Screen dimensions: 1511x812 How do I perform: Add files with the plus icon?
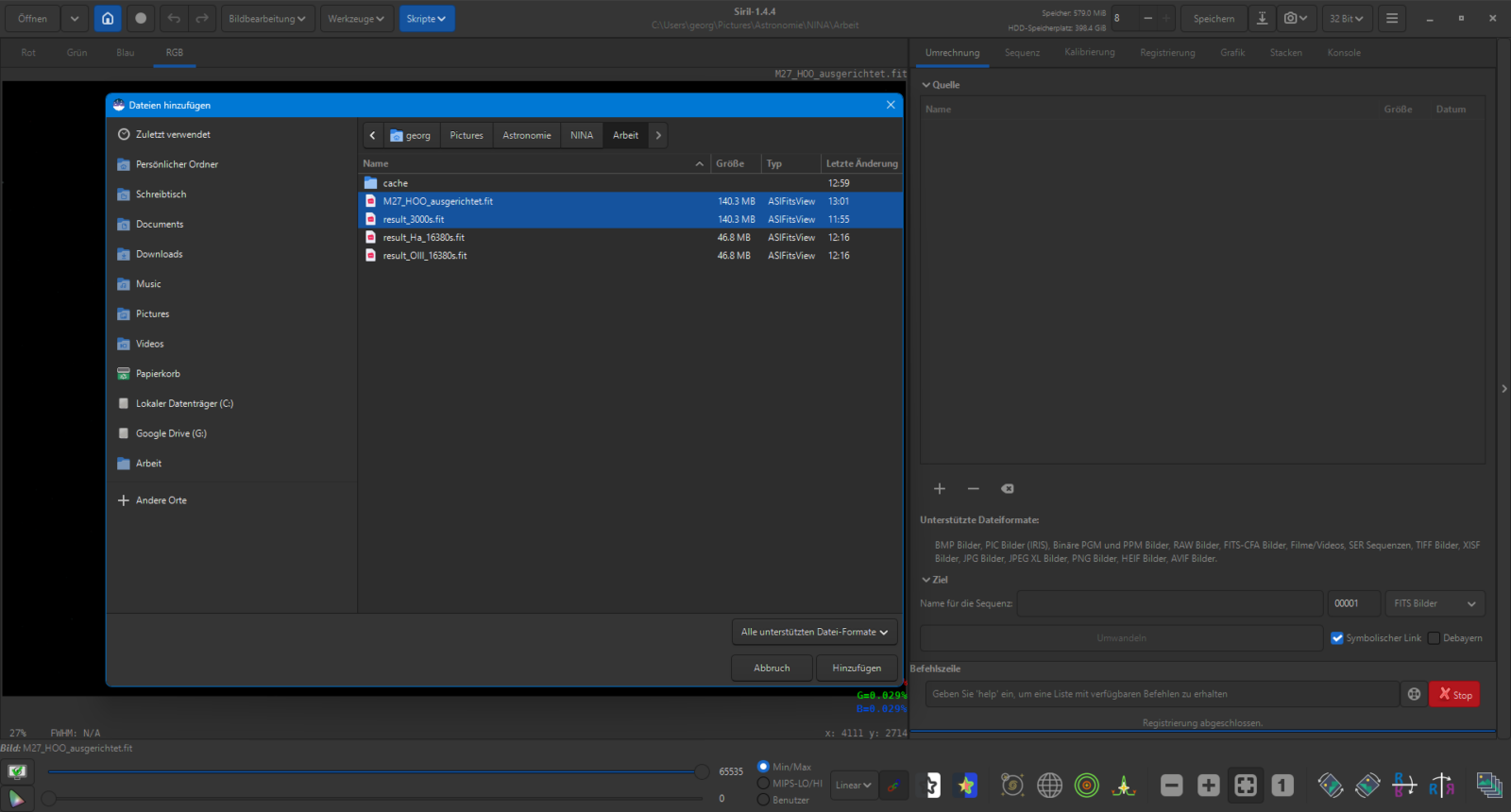(x=940, y=489)
